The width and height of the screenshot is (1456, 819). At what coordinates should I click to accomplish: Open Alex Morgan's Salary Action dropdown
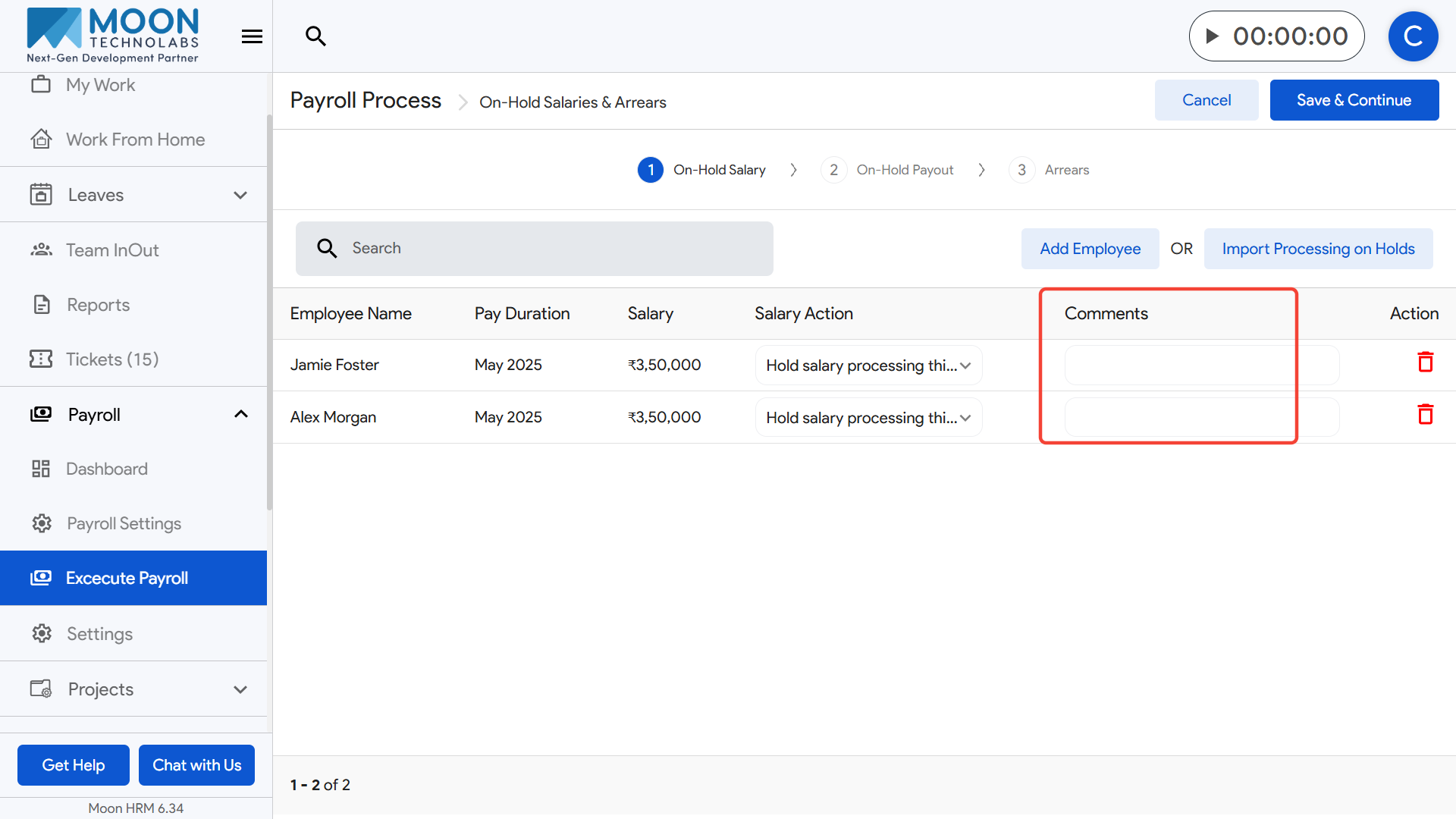click(868, 418)
